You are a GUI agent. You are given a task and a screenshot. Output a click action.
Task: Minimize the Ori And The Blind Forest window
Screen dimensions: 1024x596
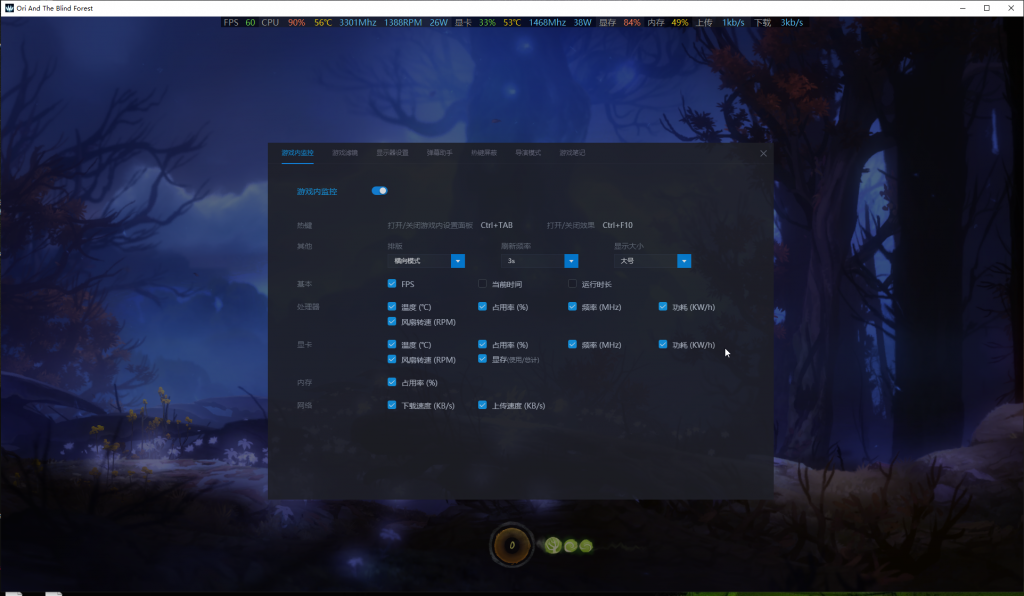tap(963, 8)
